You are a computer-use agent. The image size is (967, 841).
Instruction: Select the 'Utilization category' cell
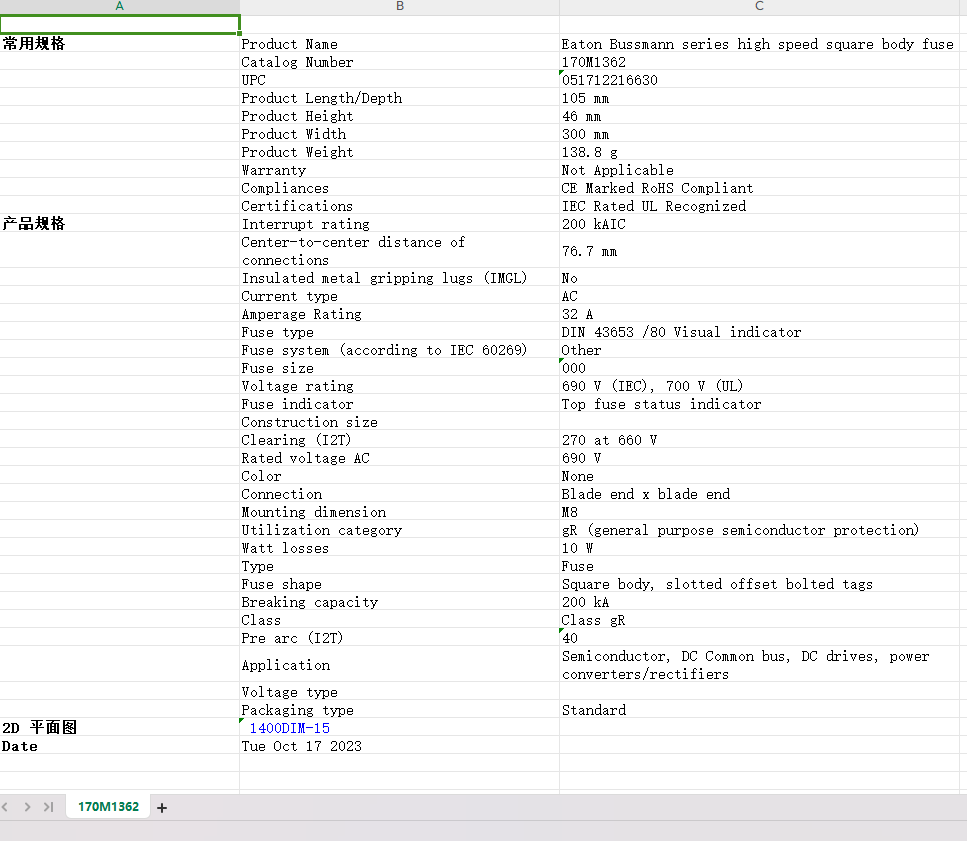[x=400, y=530]
